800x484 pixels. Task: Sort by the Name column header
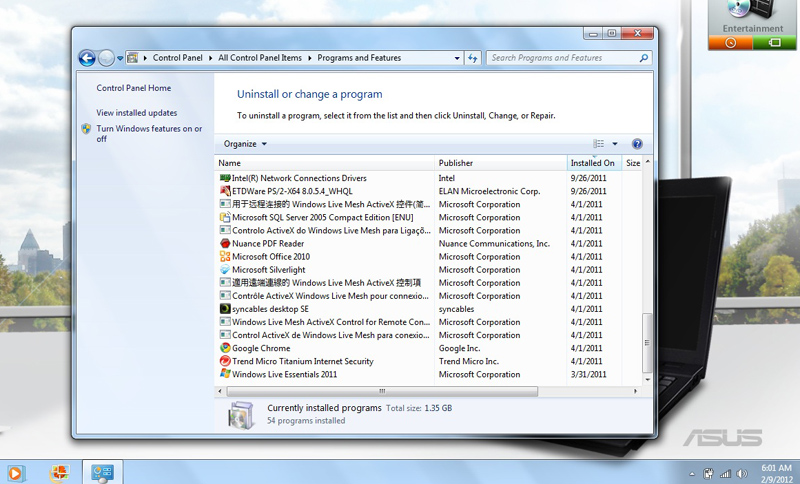pos(324,163)
